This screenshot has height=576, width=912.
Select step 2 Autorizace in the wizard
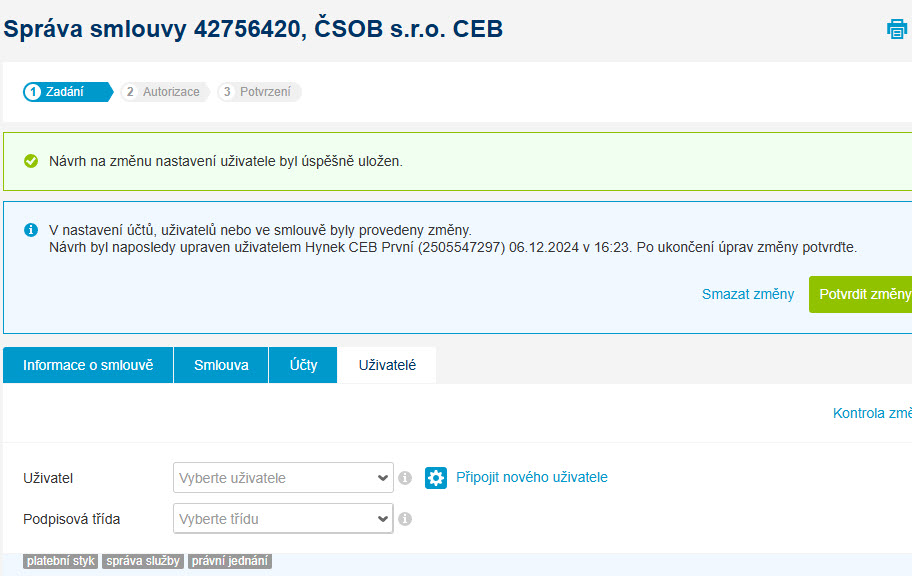(x=165, y=92)
